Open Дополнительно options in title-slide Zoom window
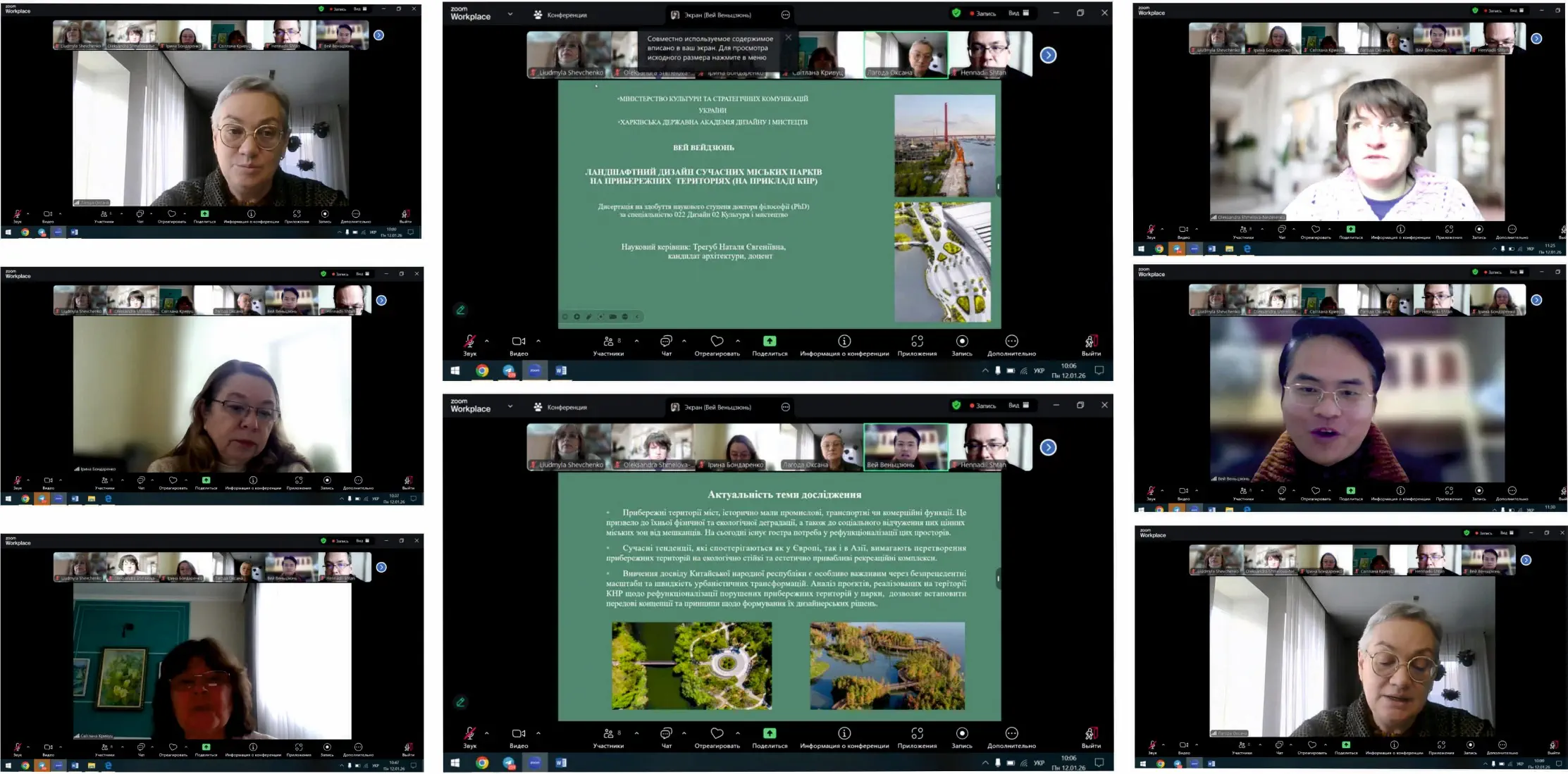 1011,342
